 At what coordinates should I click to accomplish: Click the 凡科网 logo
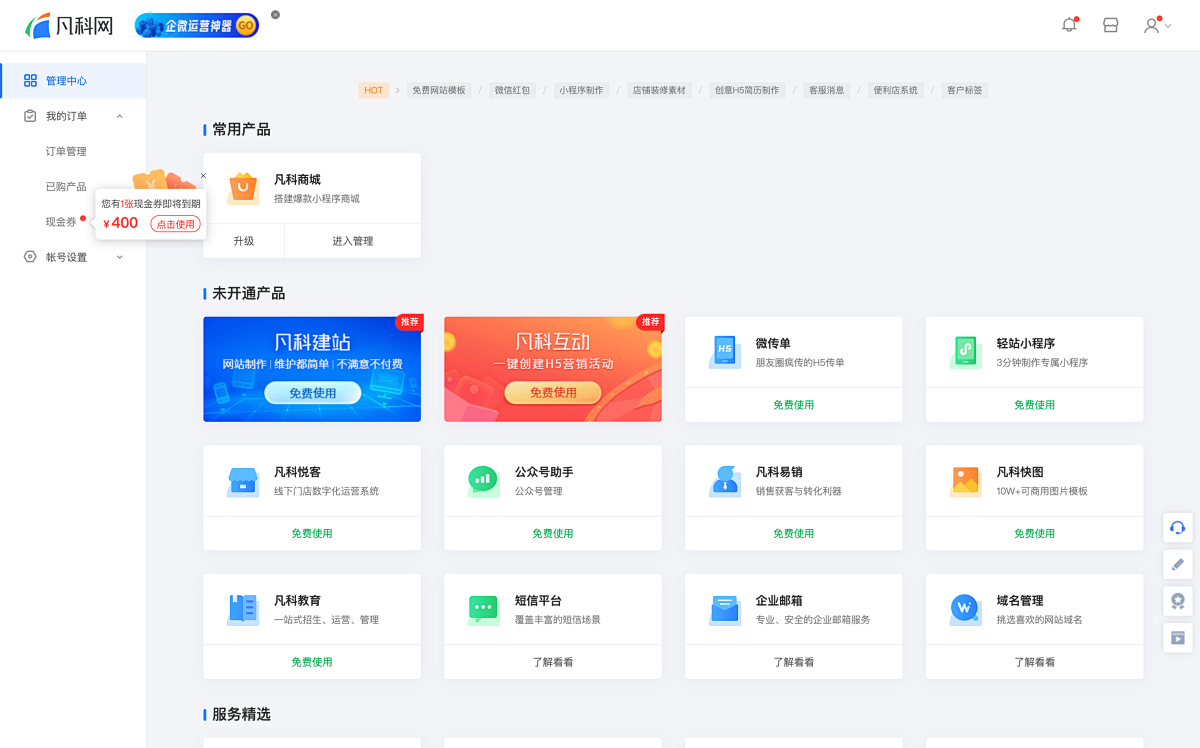click(69, 25)
